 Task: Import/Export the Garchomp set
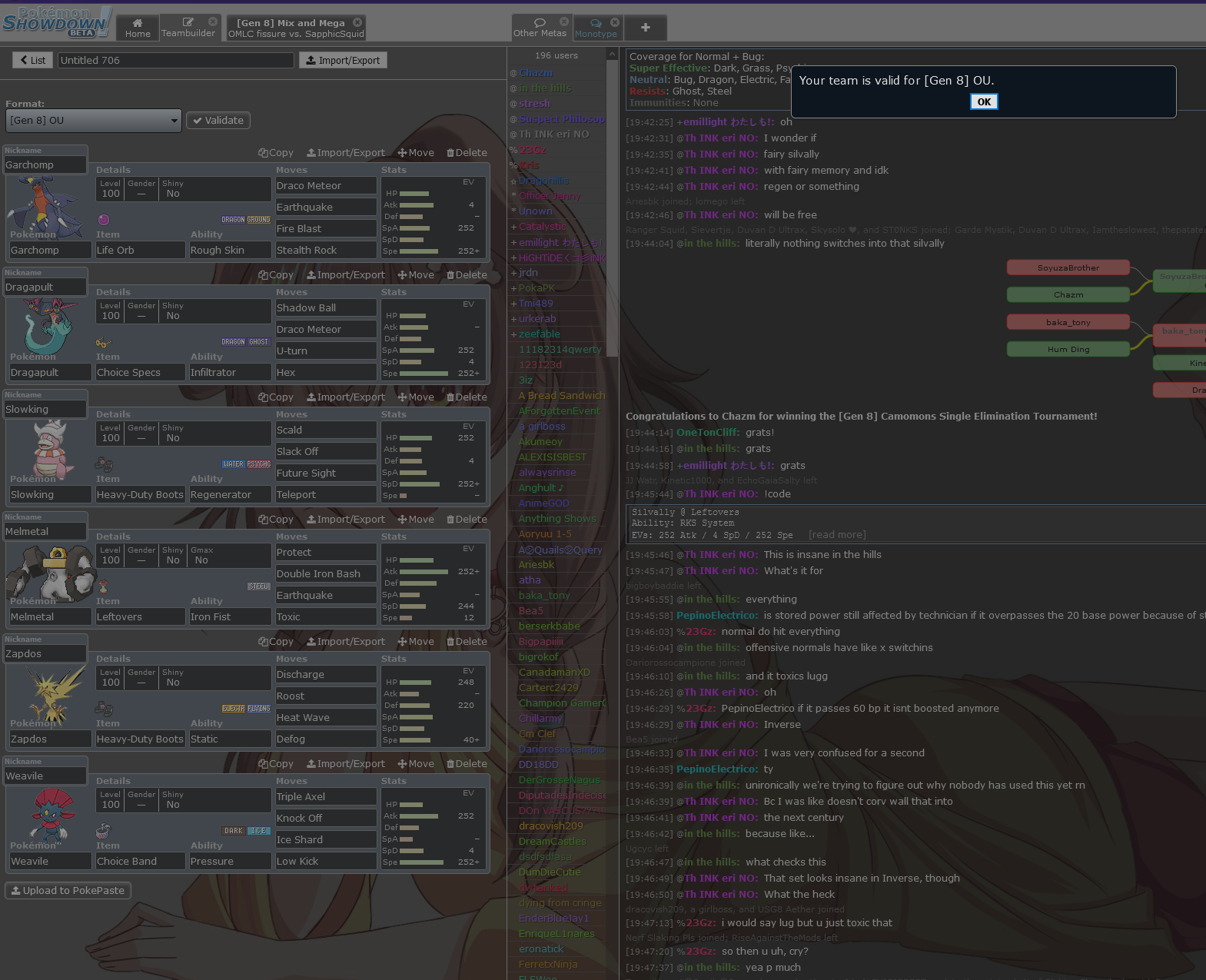346,153
